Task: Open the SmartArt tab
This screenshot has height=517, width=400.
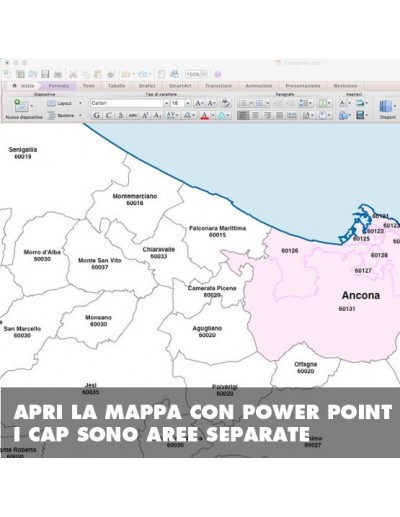Action: [x=180, y=86]
